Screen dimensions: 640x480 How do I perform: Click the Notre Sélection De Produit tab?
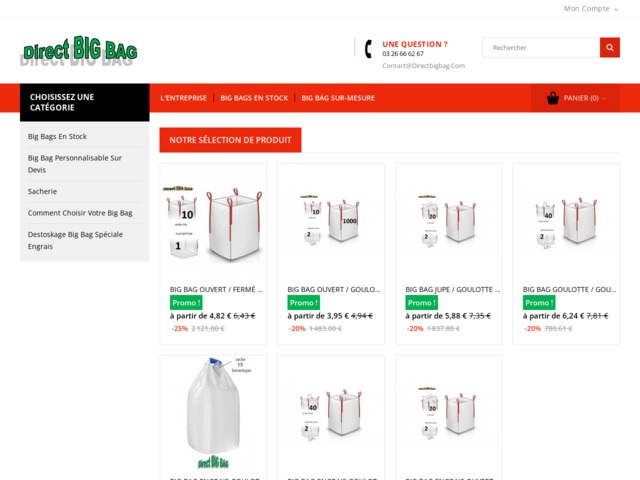(x=230, y=140)
